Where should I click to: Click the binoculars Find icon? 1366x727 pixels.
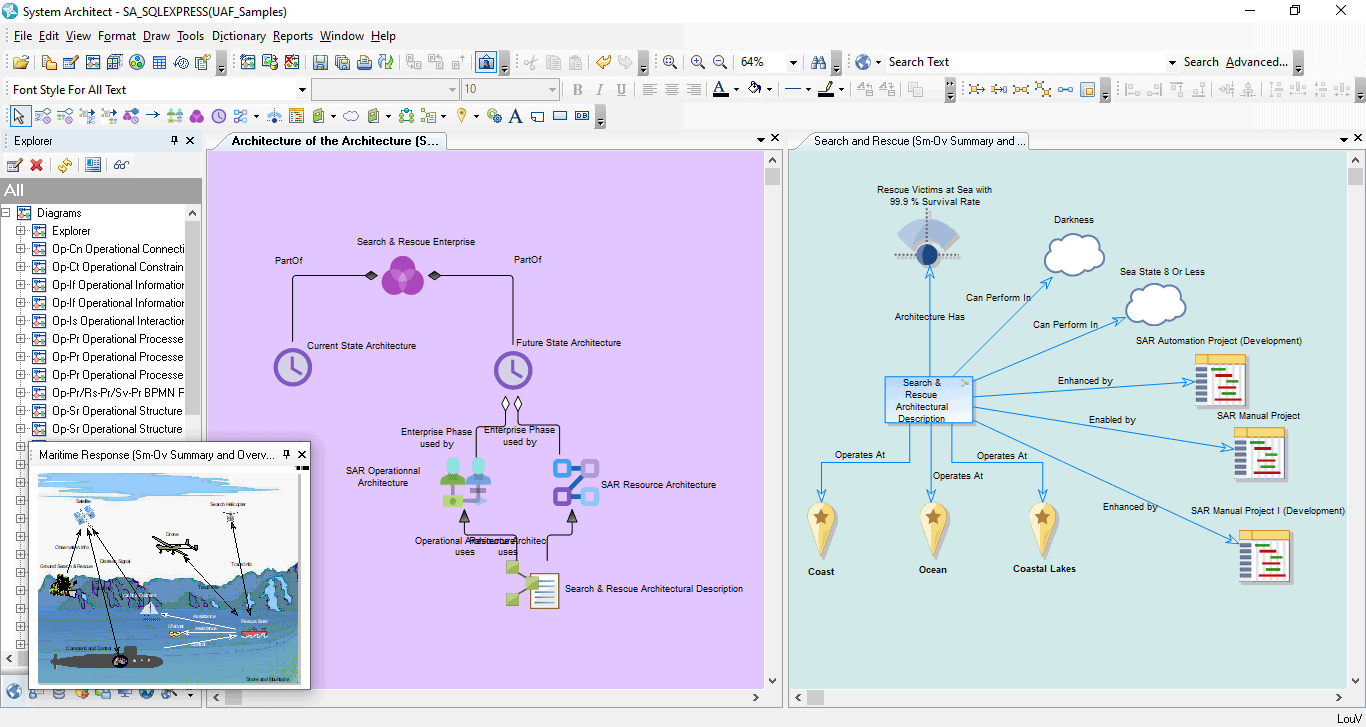pyautogui.click(x=818, y=62)
